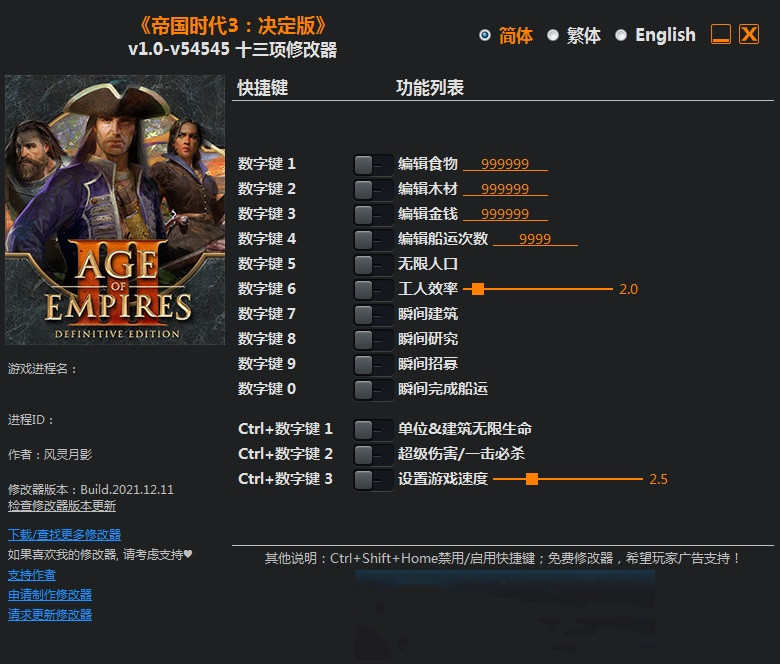Click the advertisement banner at the bottom
780x664 pixels.
click(505, 617)
